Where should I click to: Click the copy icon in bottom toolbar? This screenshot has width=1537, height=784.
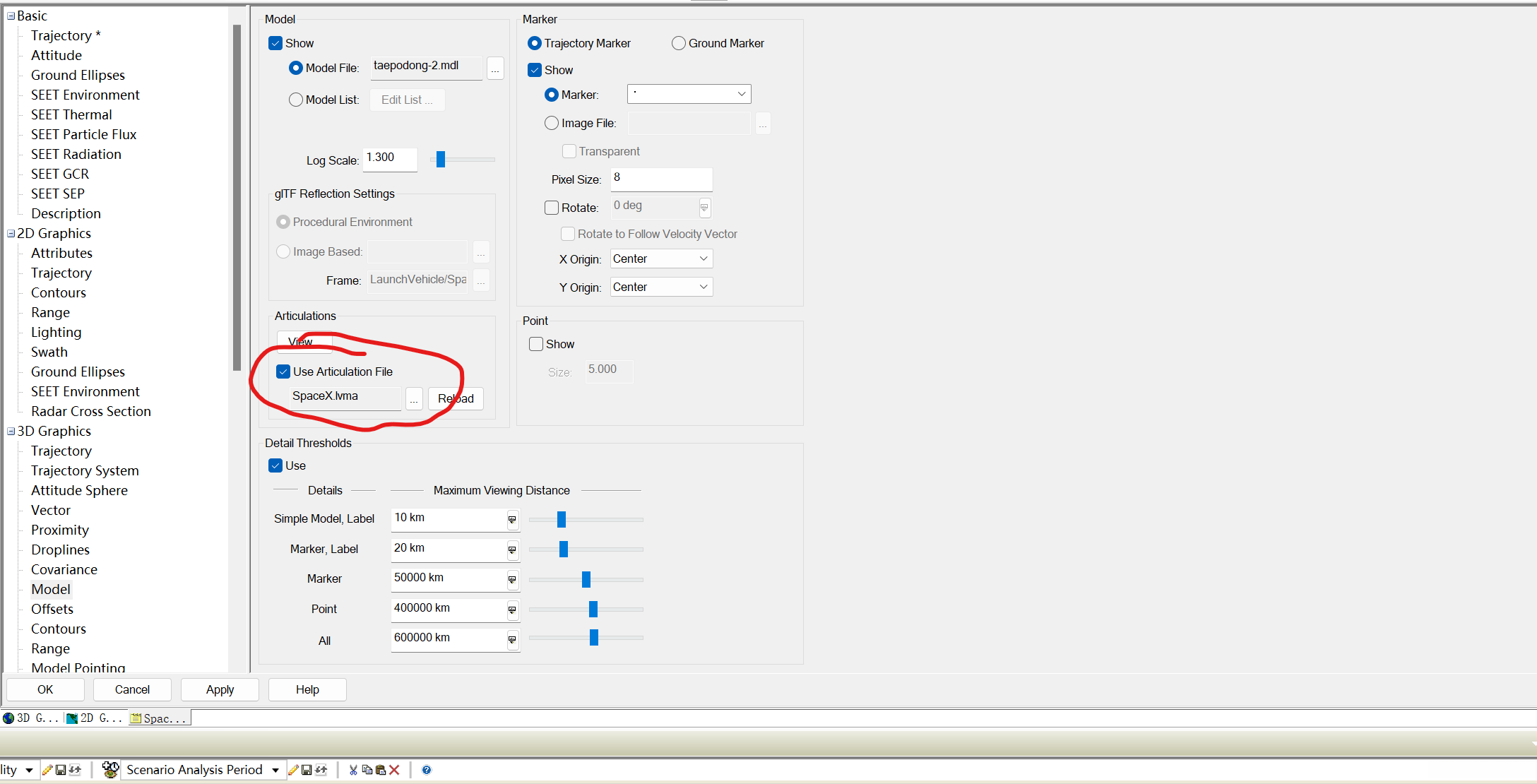tap(367, 770)
